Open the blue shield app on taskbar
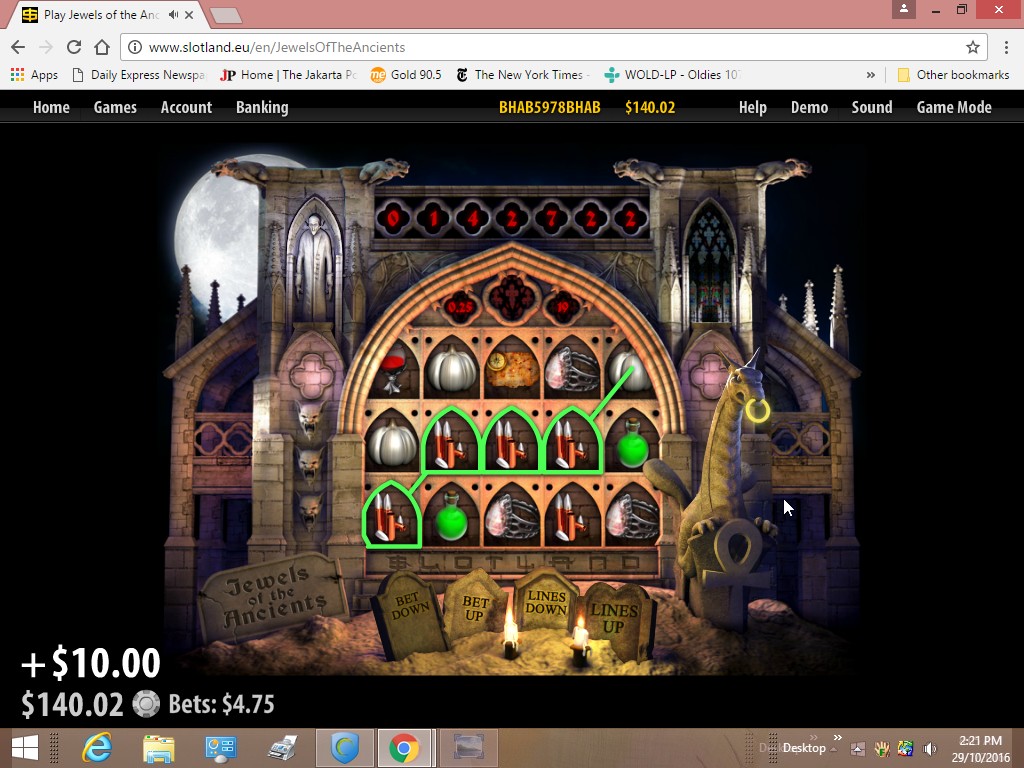1024x768 pixels. pos(345,748)
